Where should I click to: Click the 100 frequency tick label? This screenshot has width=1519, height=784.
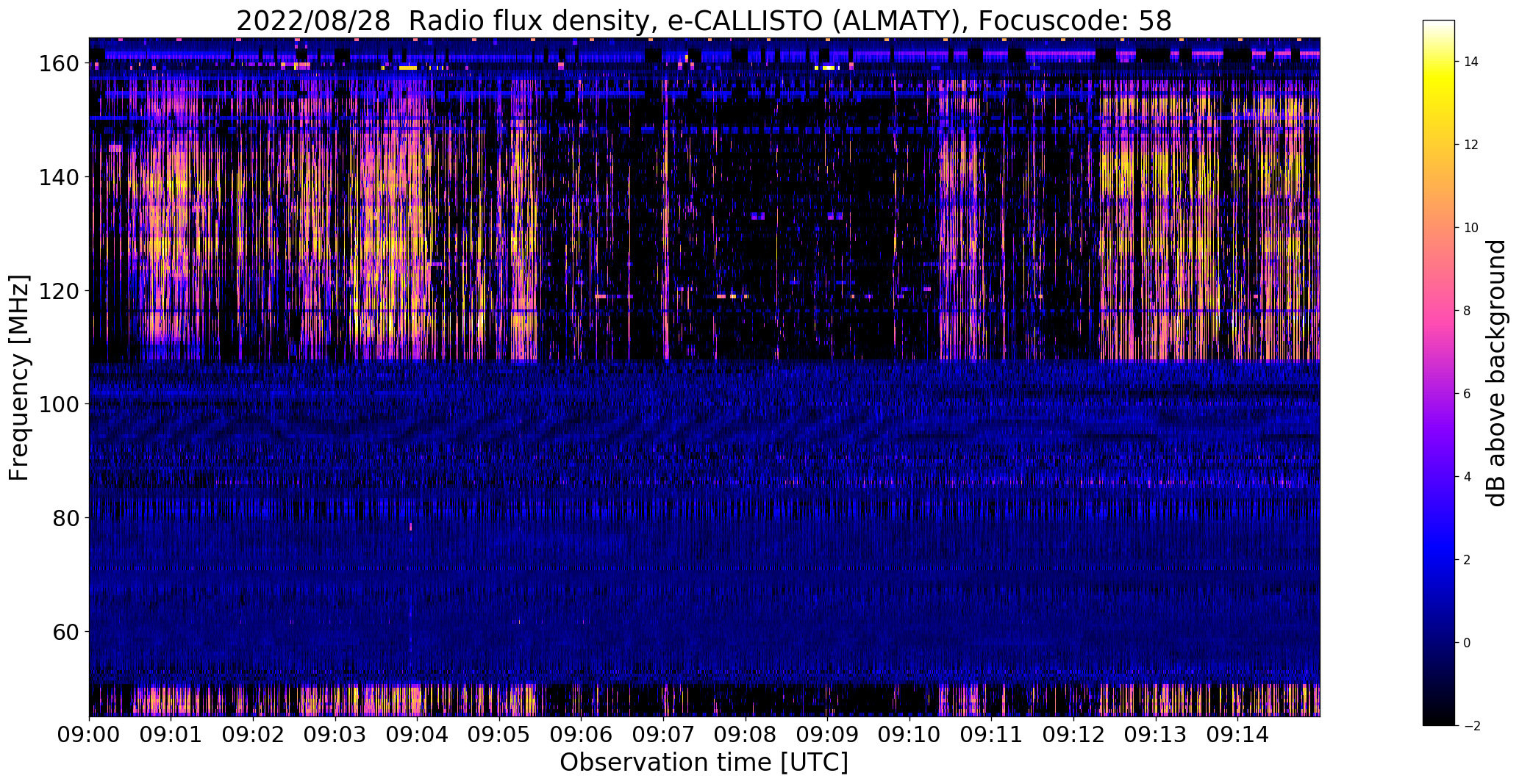60,404
